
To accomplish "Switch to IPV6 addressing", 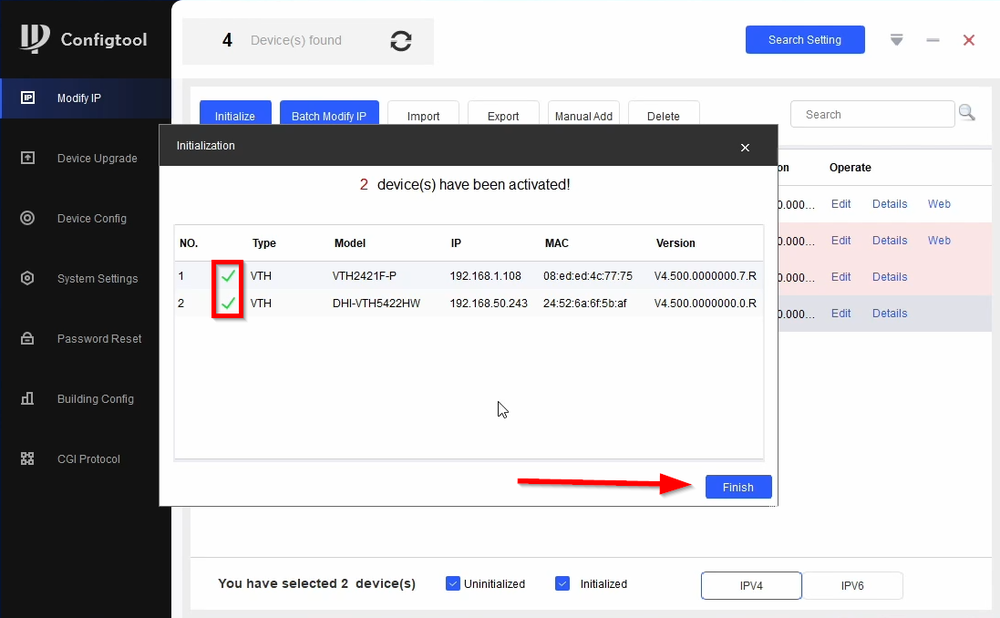I will tap(853, 585).
